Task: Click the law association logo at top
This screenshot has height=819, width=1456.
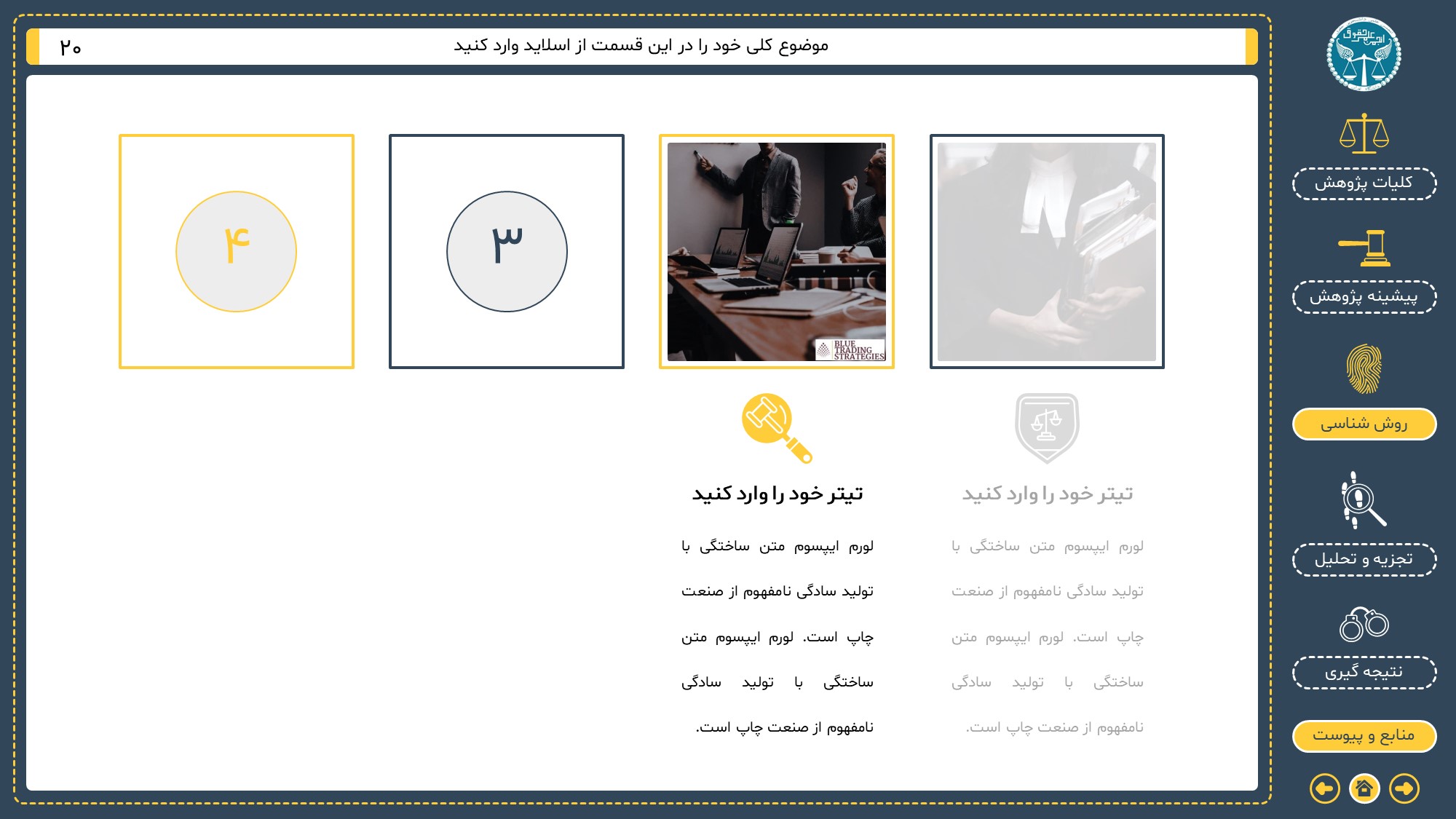Action: 1364,55
